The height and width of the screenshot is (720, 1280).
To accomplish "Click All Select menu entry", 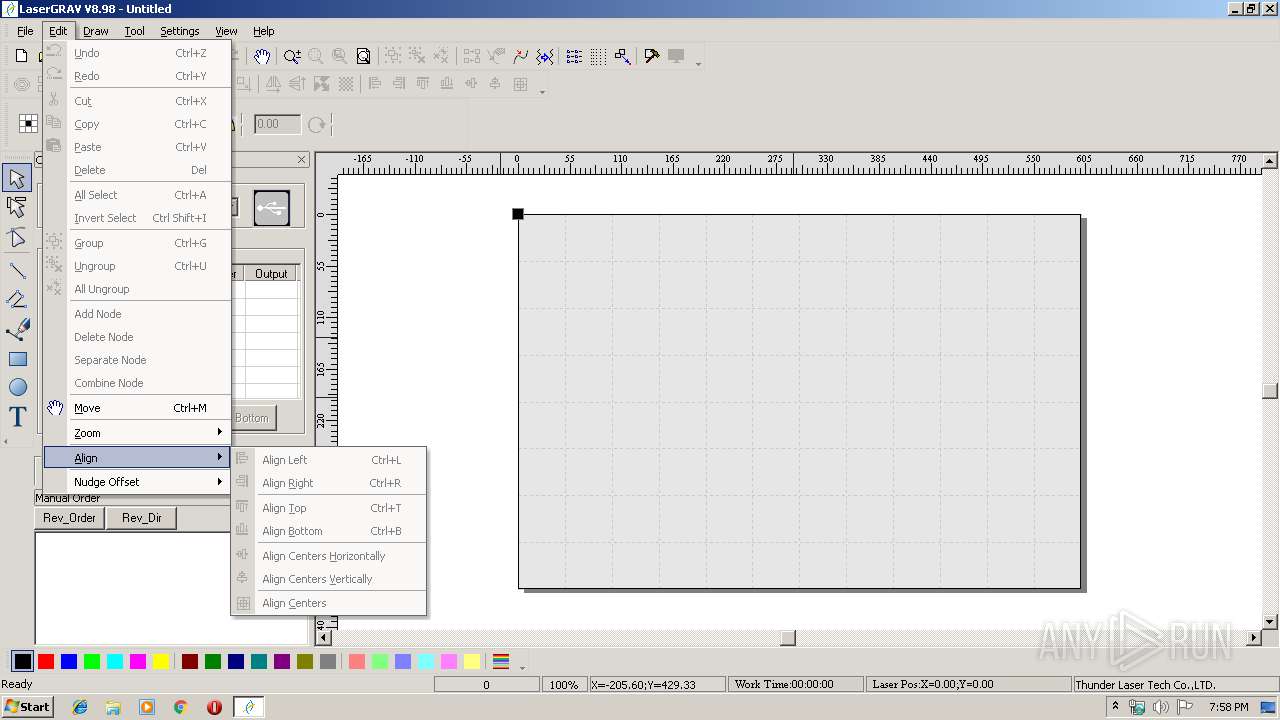I will coord(137,195).
